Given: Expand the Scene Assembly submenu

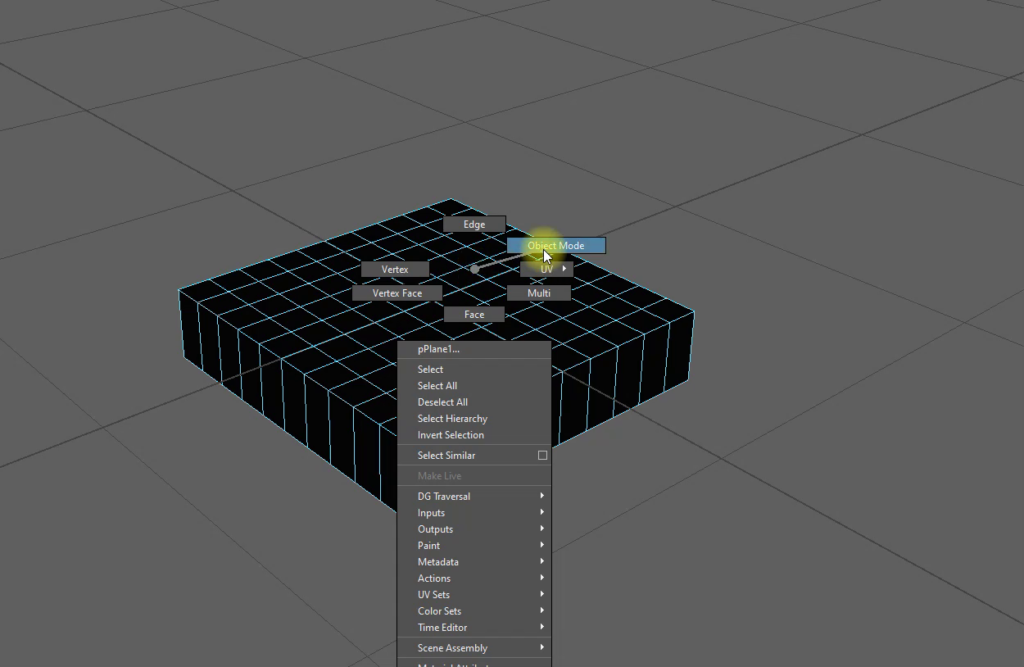Looking at the screenshot, I should [474, 648].
